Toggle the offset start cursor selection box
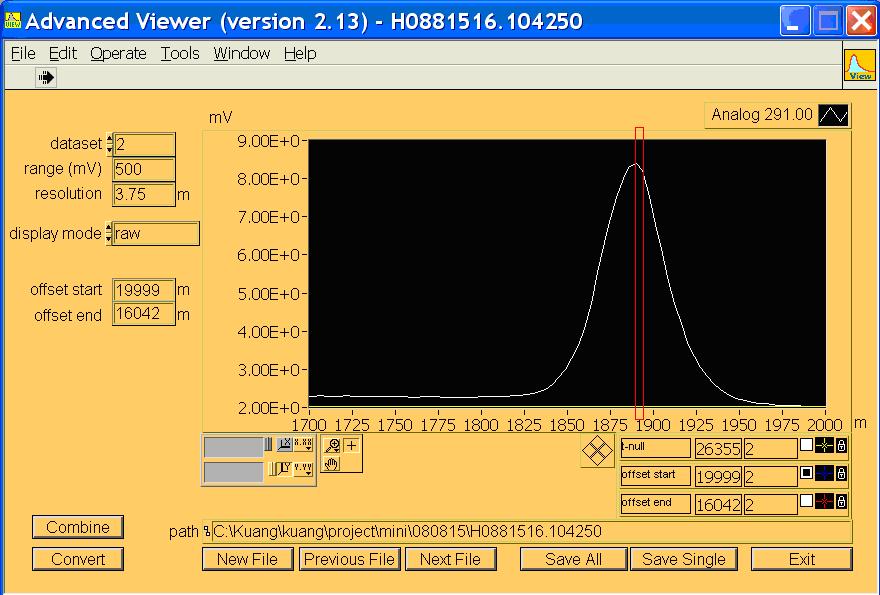 [806, 473]
